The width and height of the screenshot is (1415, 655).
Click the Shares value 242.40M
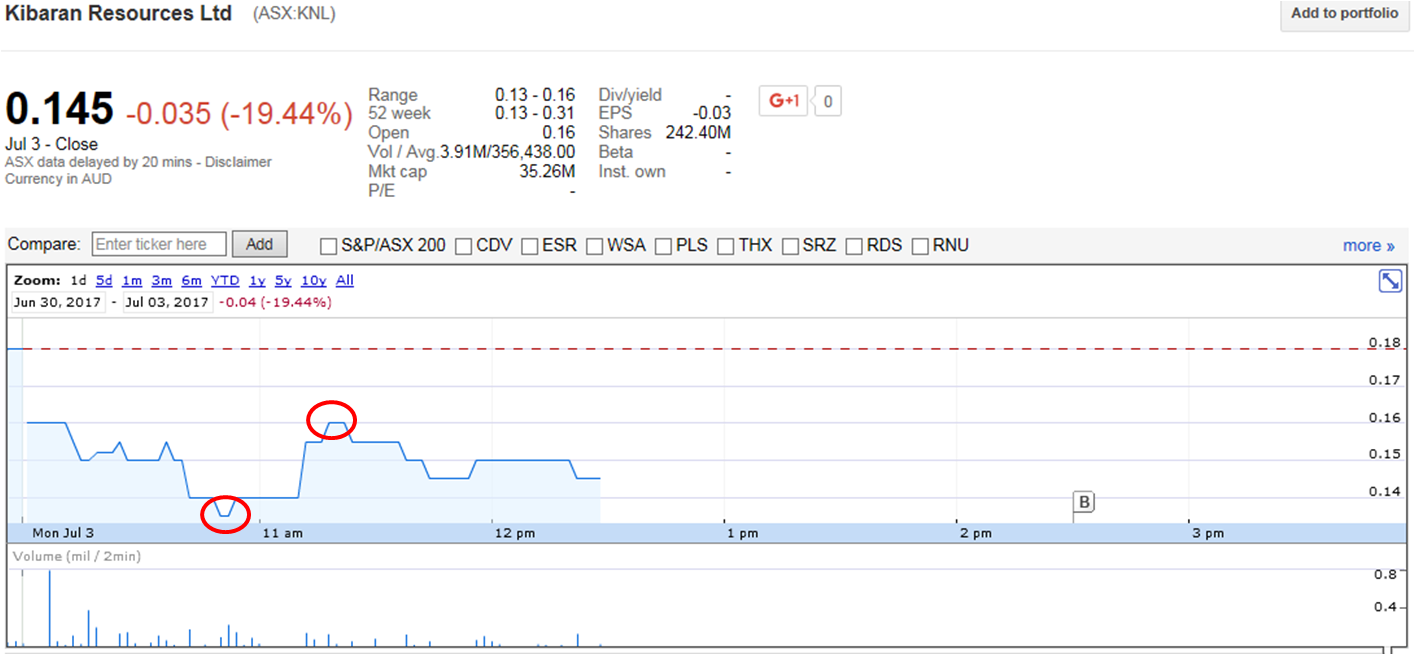point(697,133)
